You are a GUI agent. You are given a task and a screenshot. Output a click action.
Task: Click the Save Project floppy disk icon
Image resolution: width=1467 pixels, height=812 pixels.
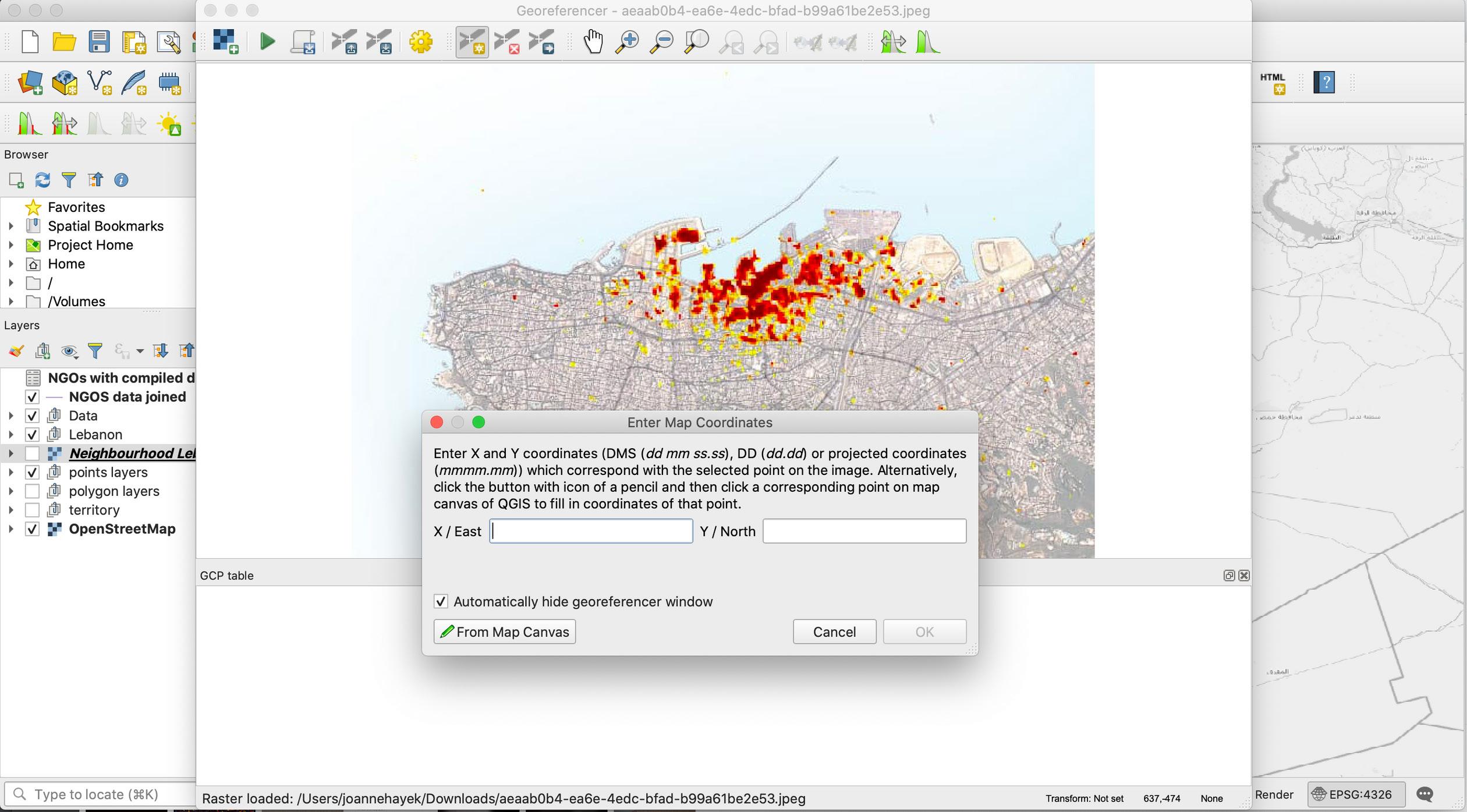99,42
